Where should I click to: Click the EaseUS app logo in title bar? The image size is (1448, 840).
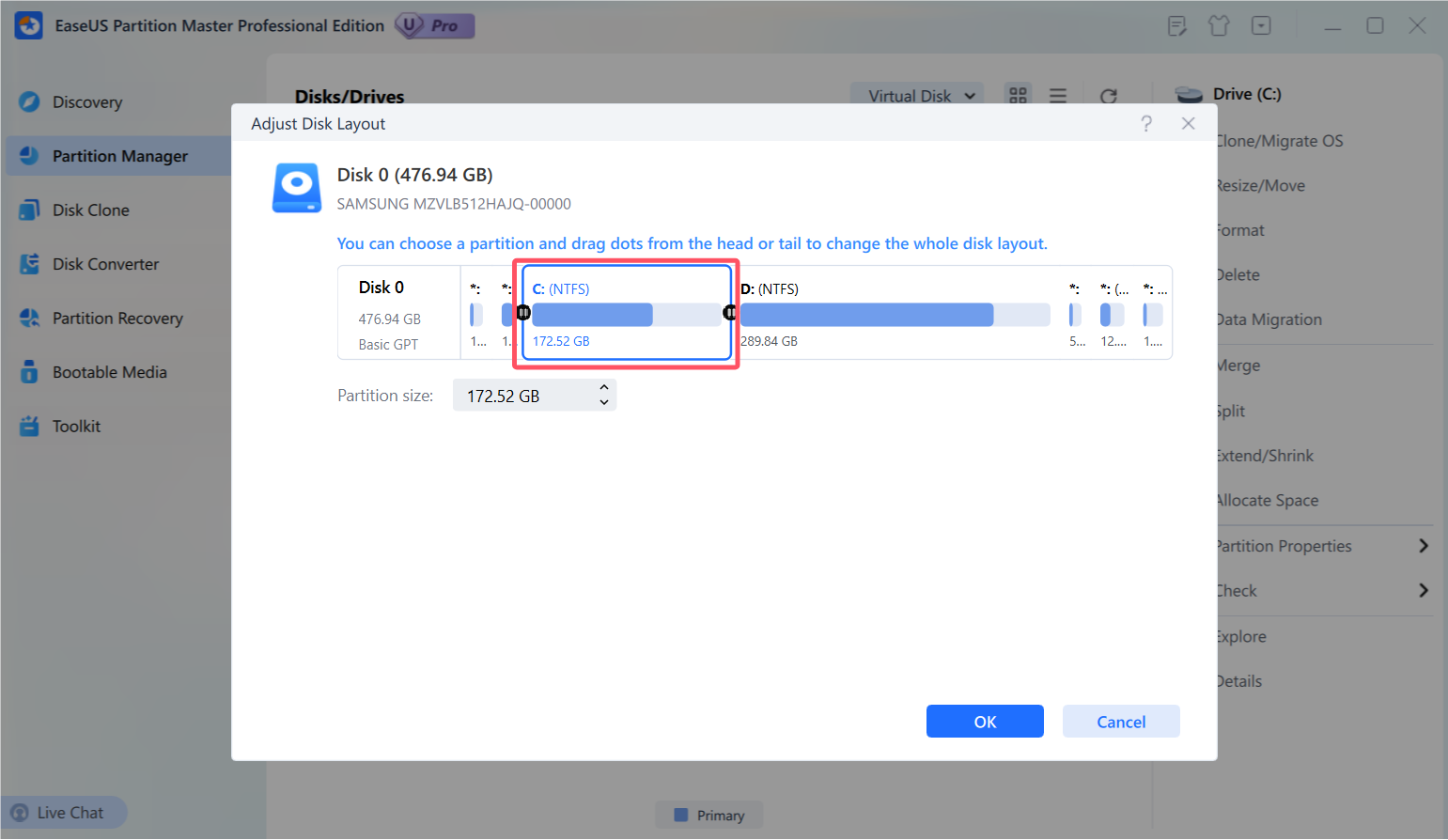tap(29, 25)
